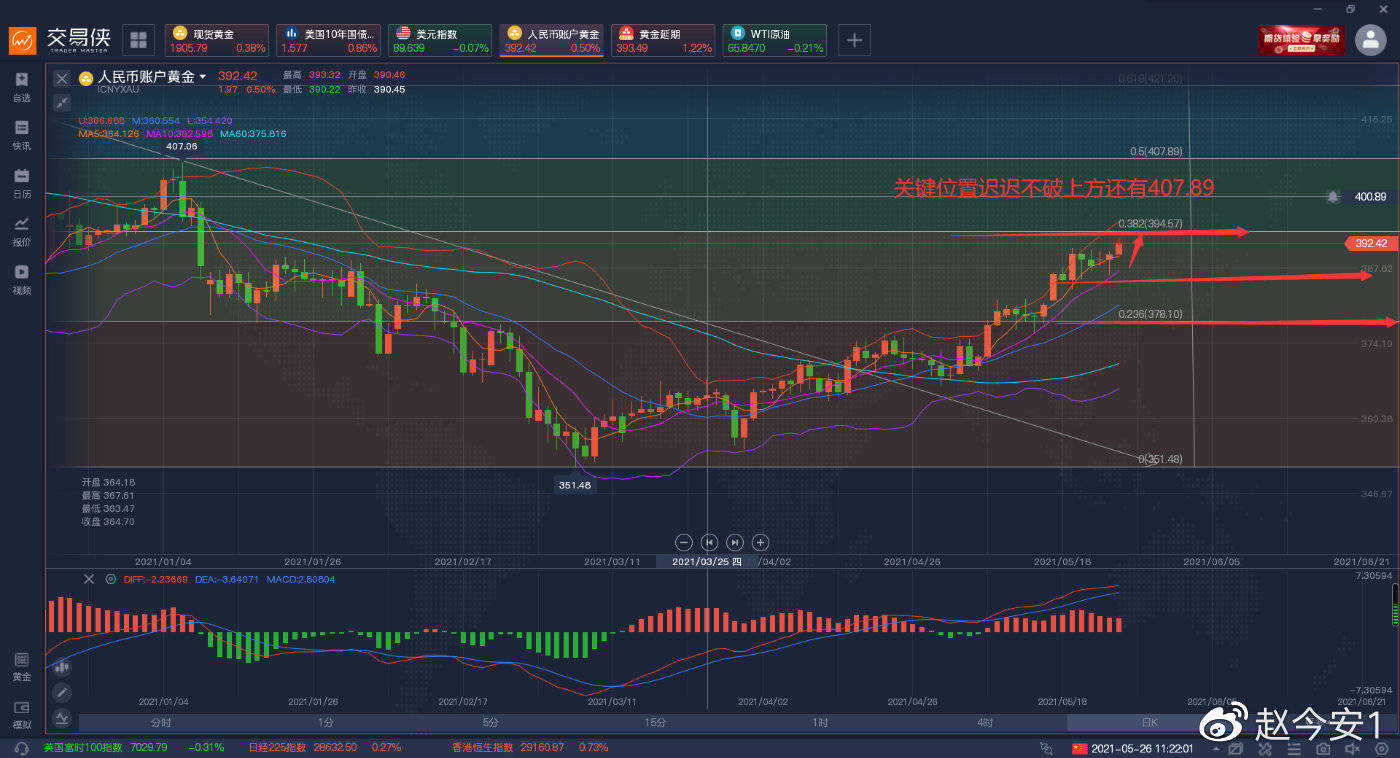This screenshot has width=1400, height=758.
Task: Select the 分时 timeframe
Action: point(161,723)
